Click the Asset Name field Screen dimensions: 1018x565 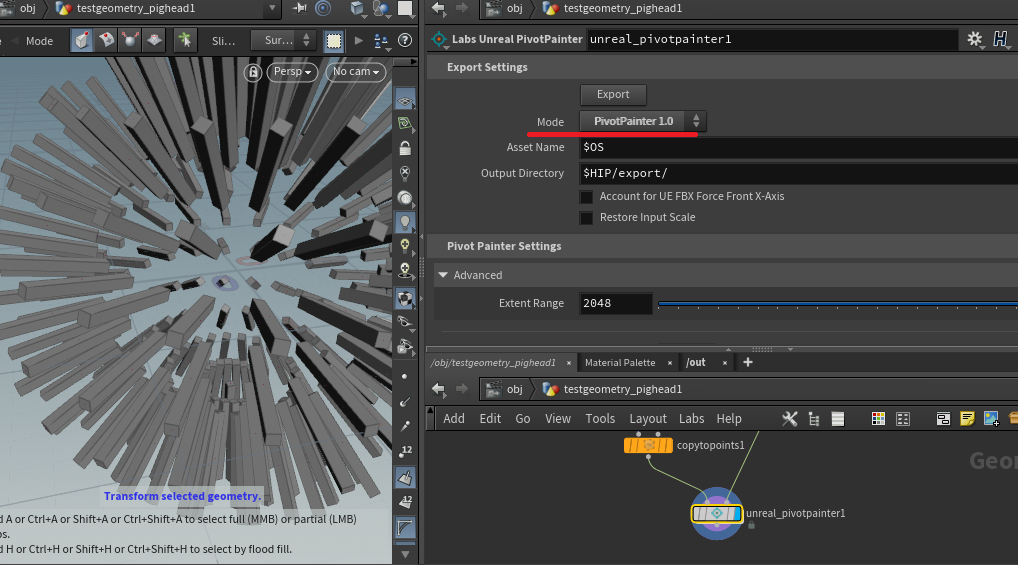pos(799,147)
